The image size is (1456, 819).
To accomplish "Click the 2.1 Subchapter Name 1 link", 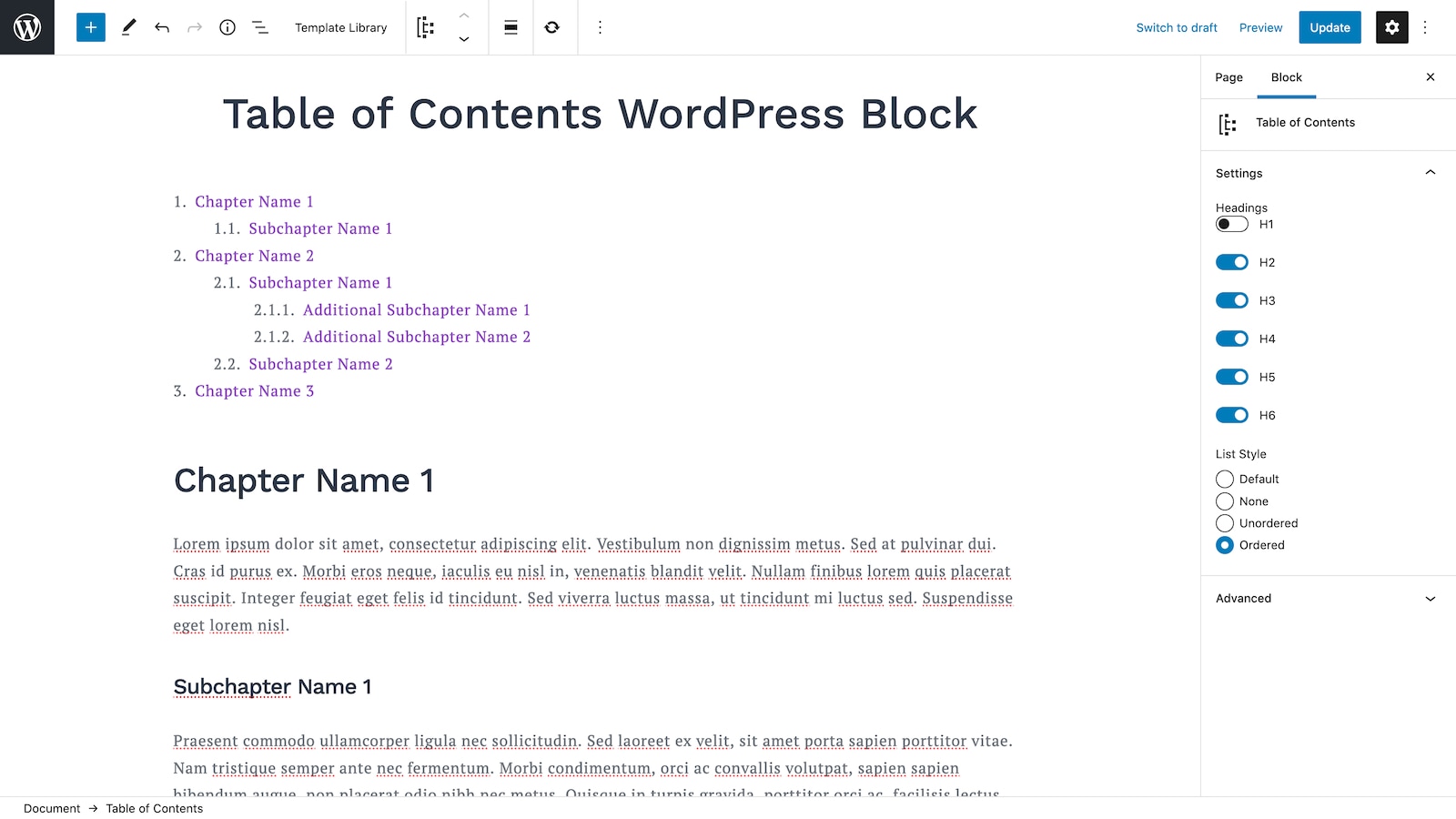I will 320,283.
